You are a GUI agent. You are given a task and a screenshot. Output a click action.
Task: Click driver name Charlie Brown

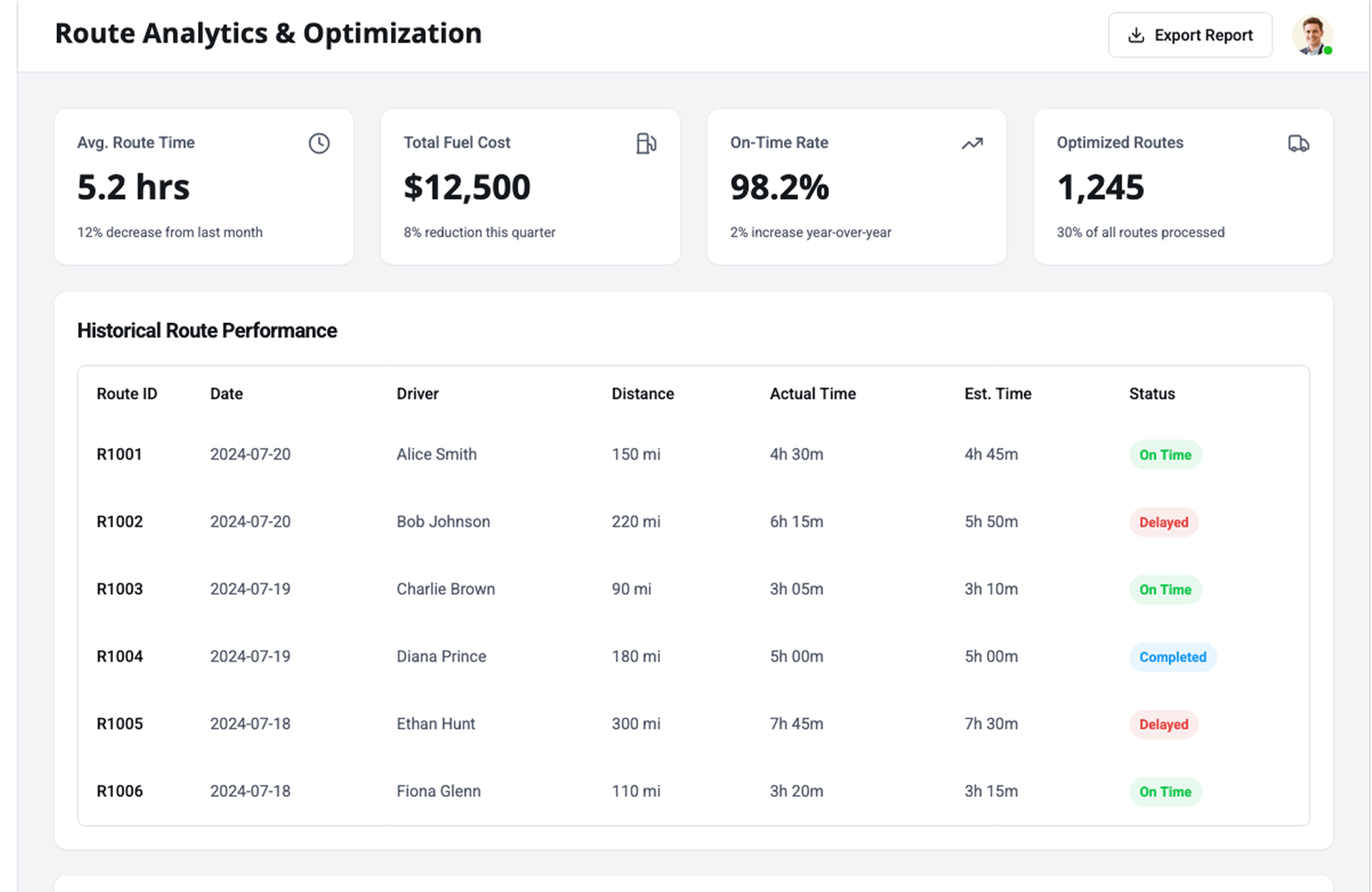point(445,589)
